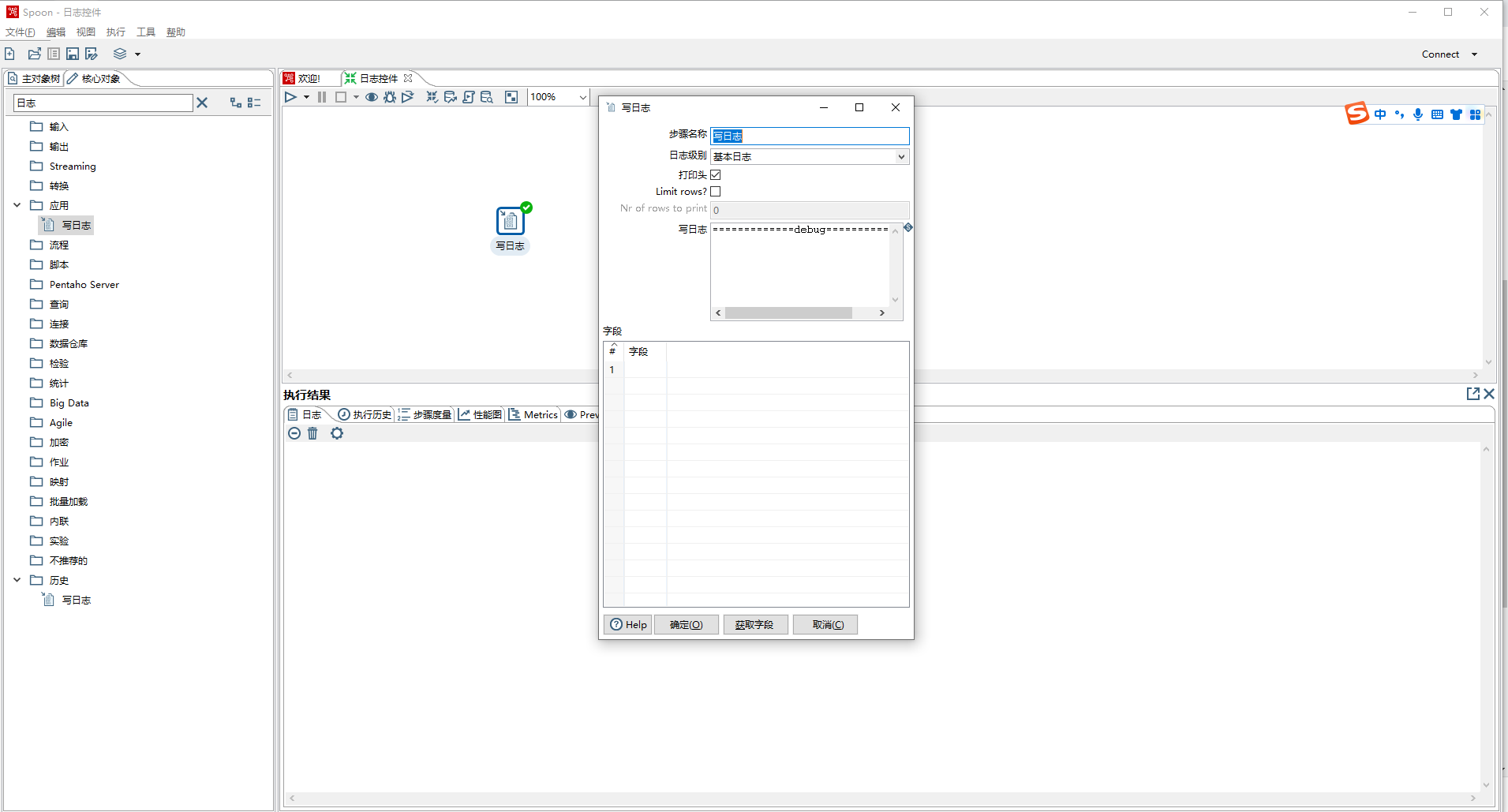The image size is (1508, 812).
Task: Click the Help button in dialog
Action: coord(628,624)
